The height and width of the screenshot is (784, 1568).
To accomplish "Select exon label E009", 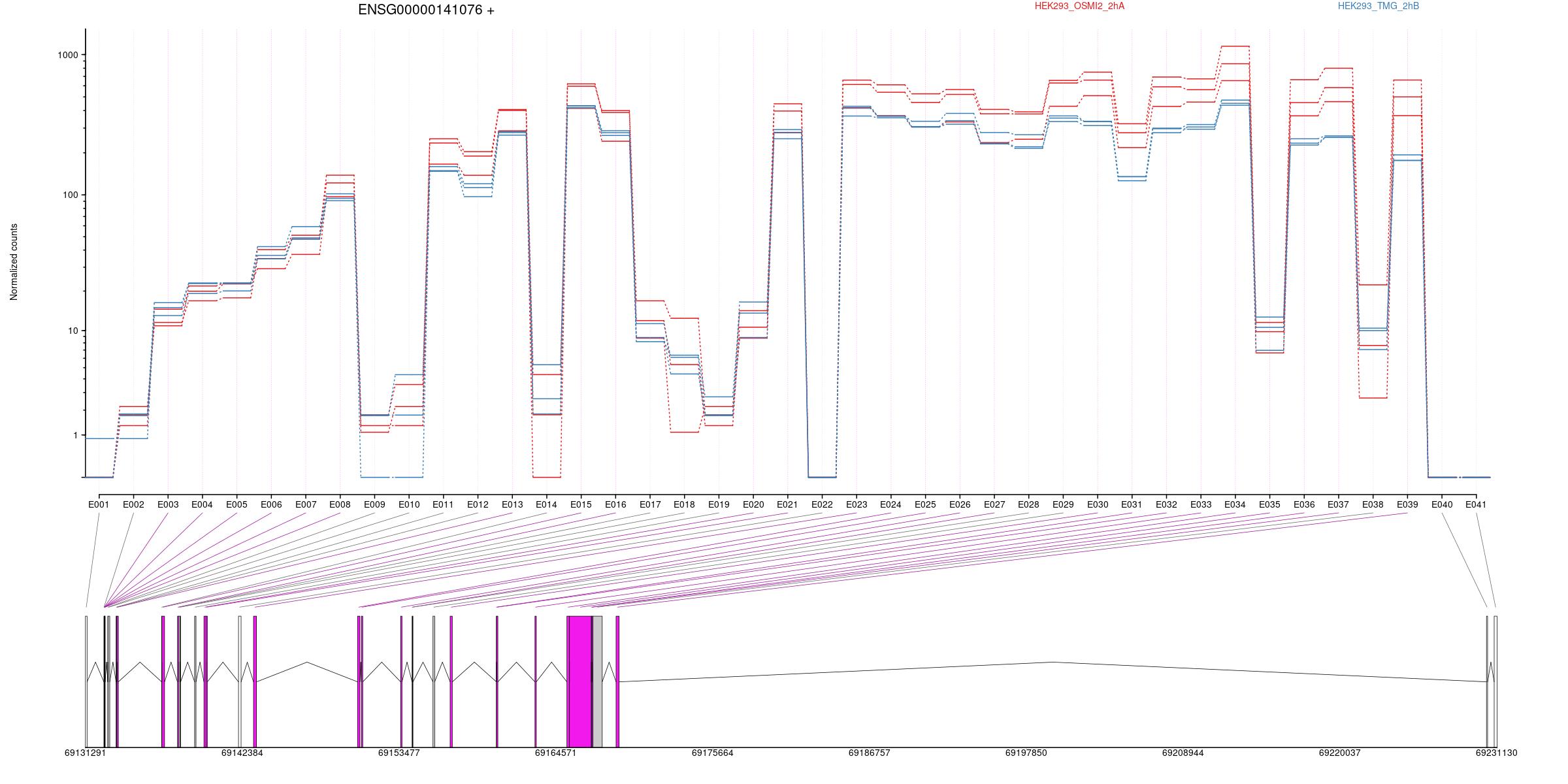I will point(374,504).
